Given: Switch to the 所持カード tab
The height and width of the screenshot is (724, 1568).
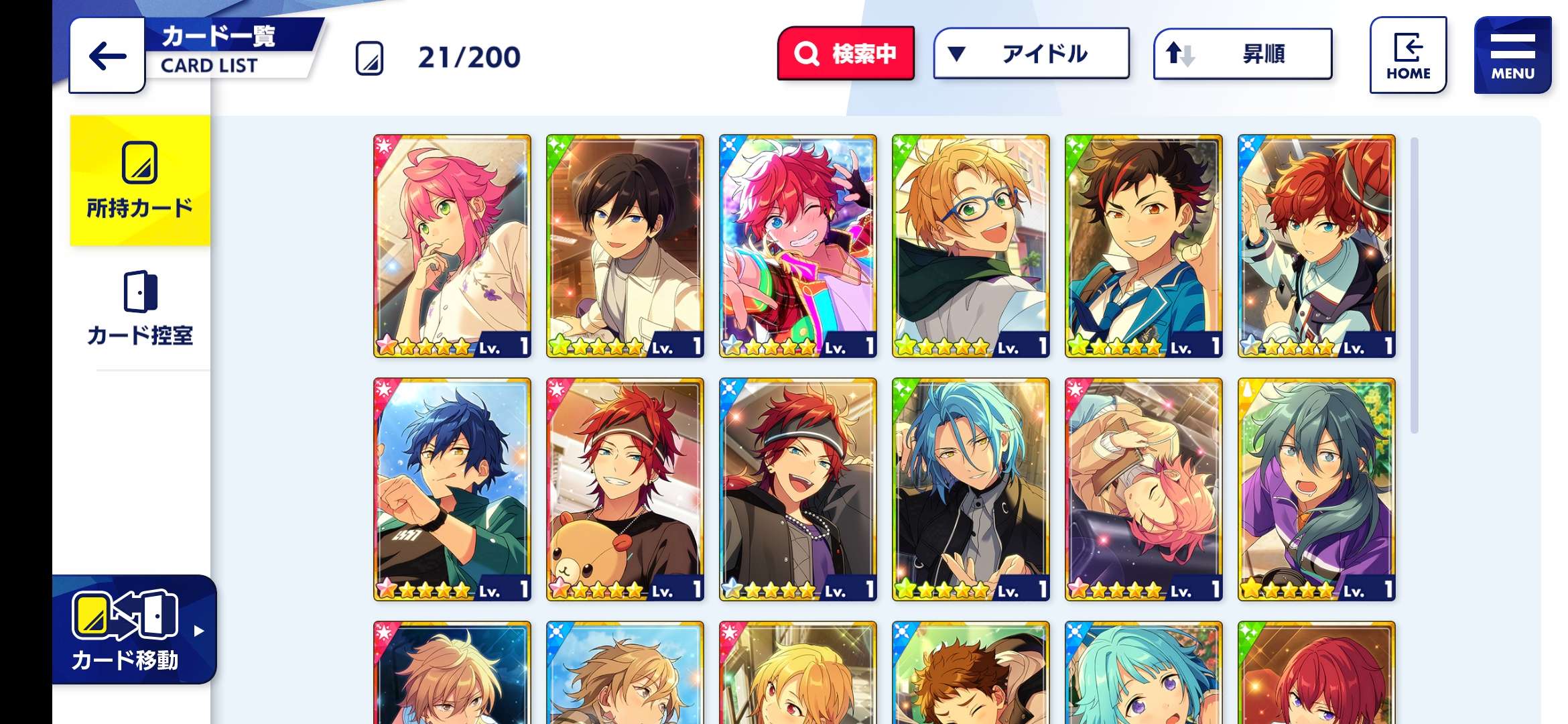Looking at the screenshot, I should pos(139,180).
